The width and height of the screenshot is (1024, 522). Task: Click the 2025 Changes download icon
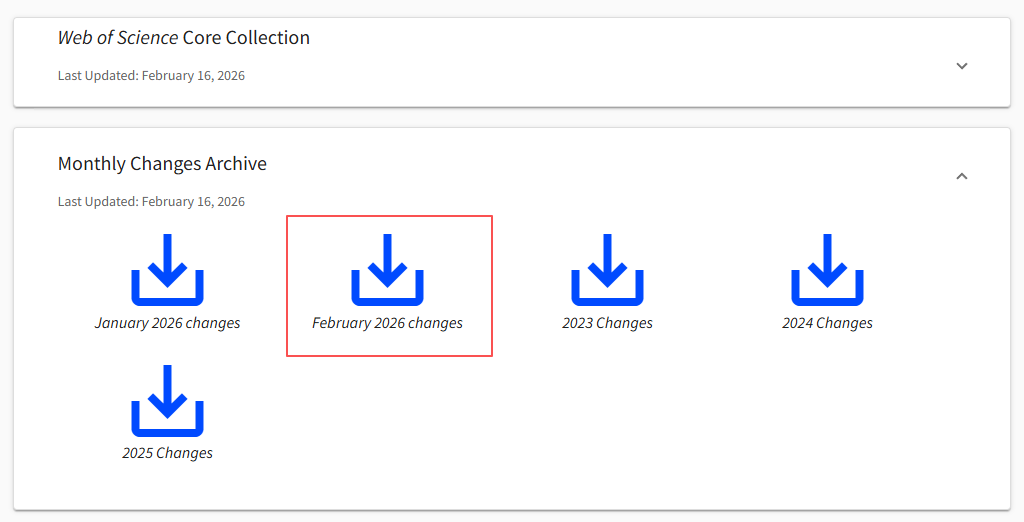click(167, 400)
